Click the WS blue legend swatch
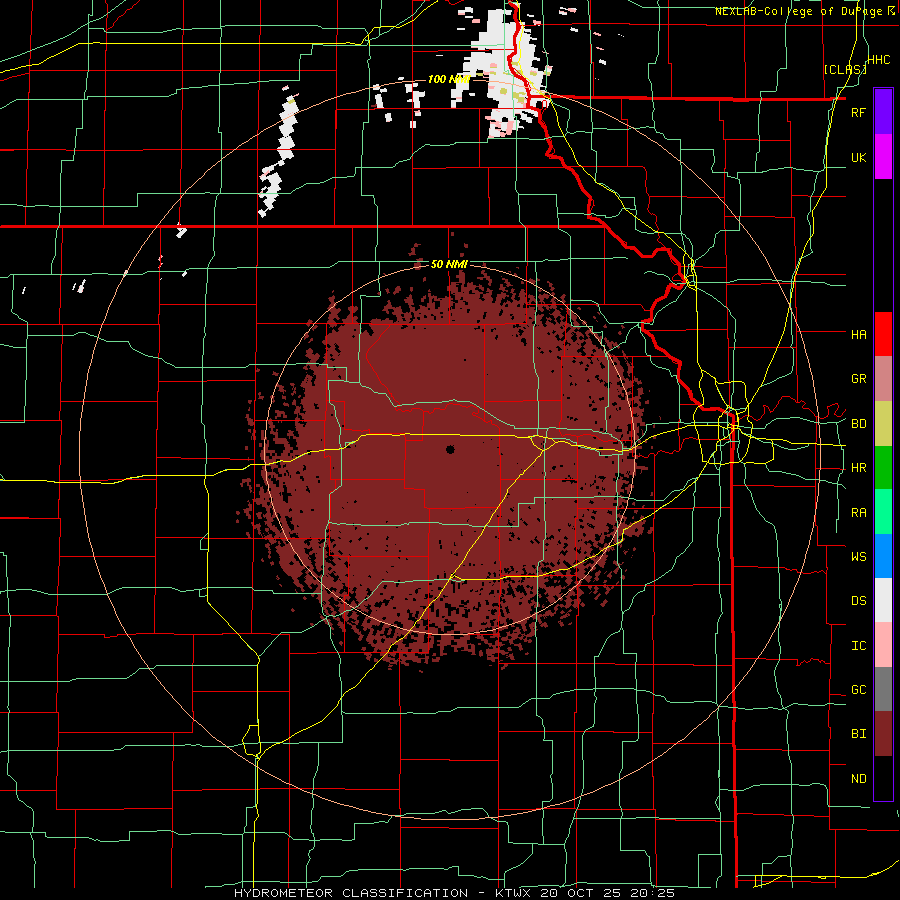 (883, 556)
